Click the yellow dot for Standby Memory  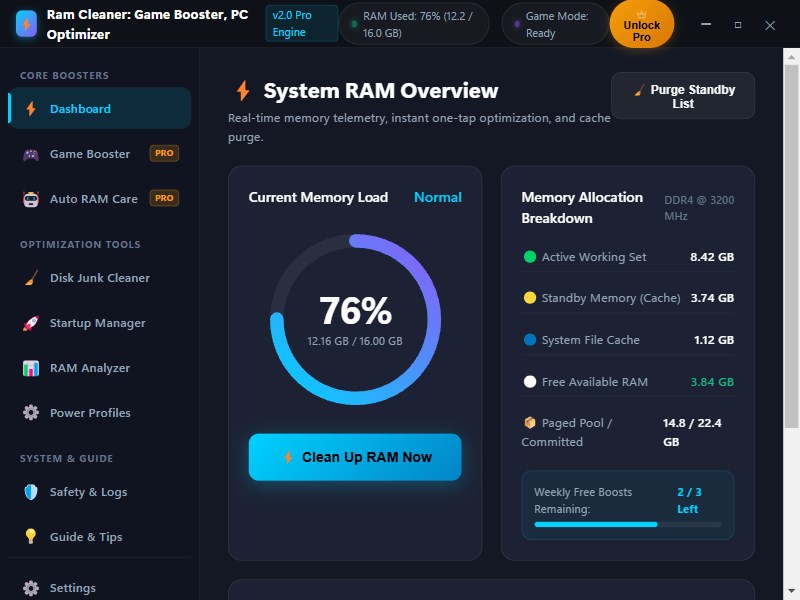530,297
